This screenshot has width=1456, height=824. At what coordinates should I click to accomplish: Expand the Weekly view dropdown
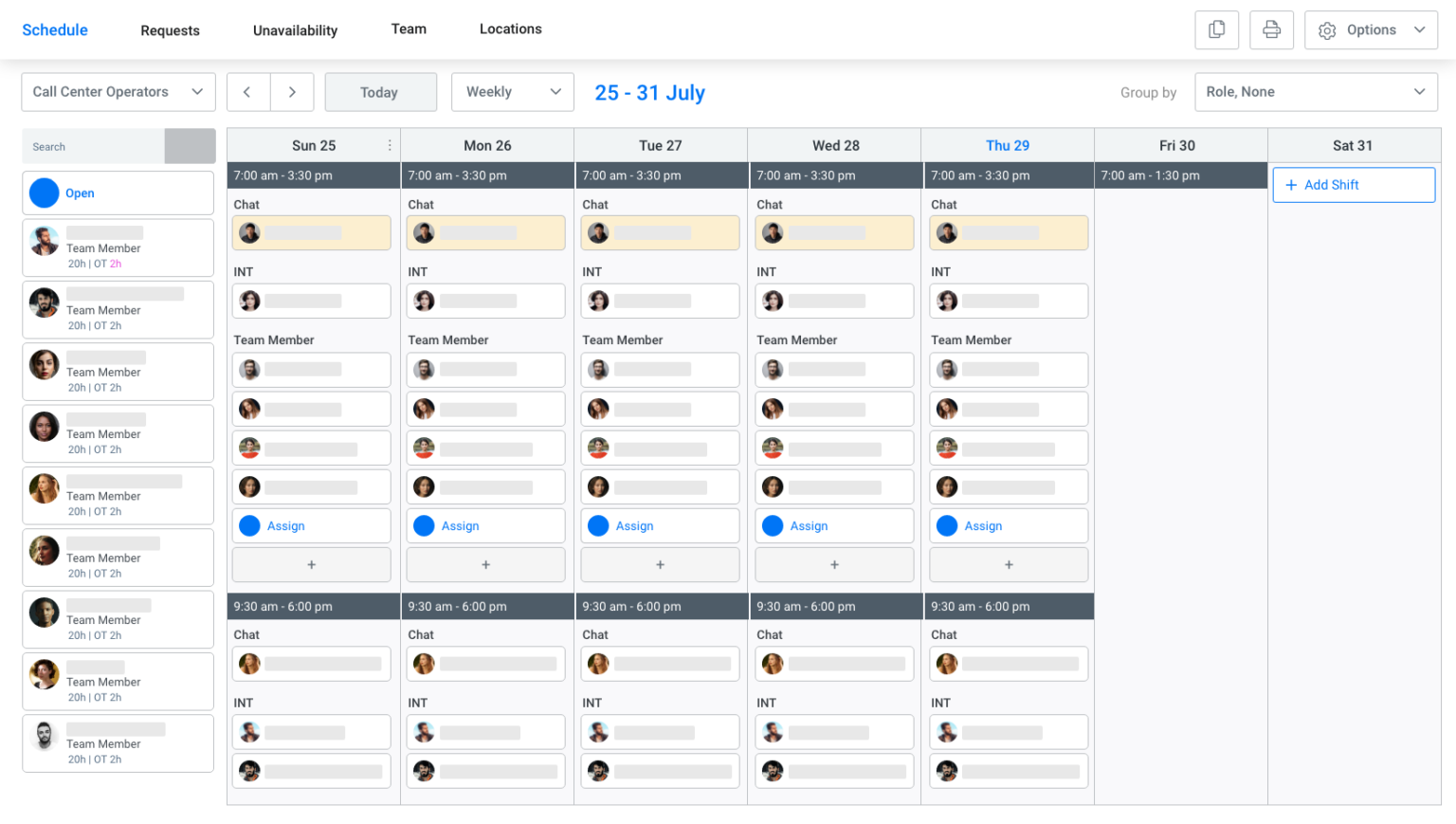pos(513,92)
